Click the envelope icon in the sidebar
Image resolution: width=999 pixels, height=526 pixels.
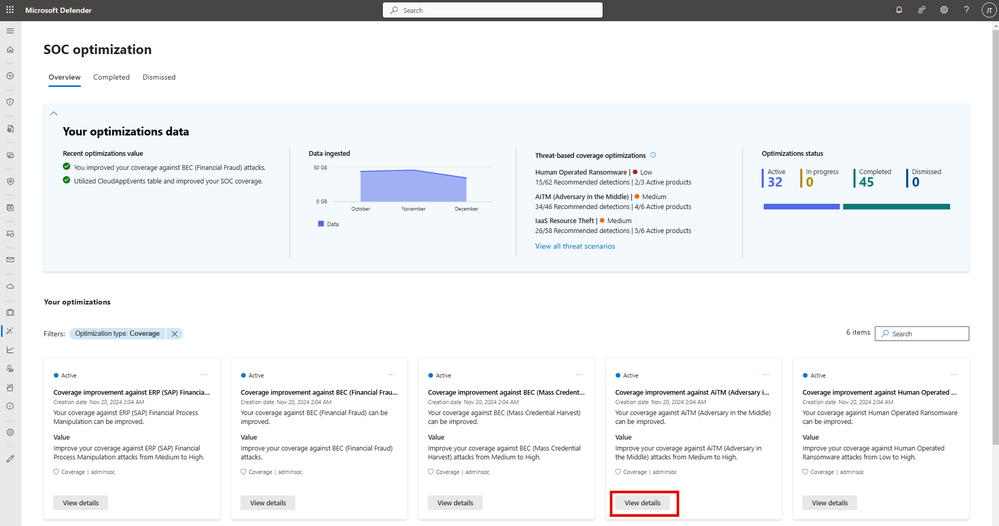(x=10, y=260)
